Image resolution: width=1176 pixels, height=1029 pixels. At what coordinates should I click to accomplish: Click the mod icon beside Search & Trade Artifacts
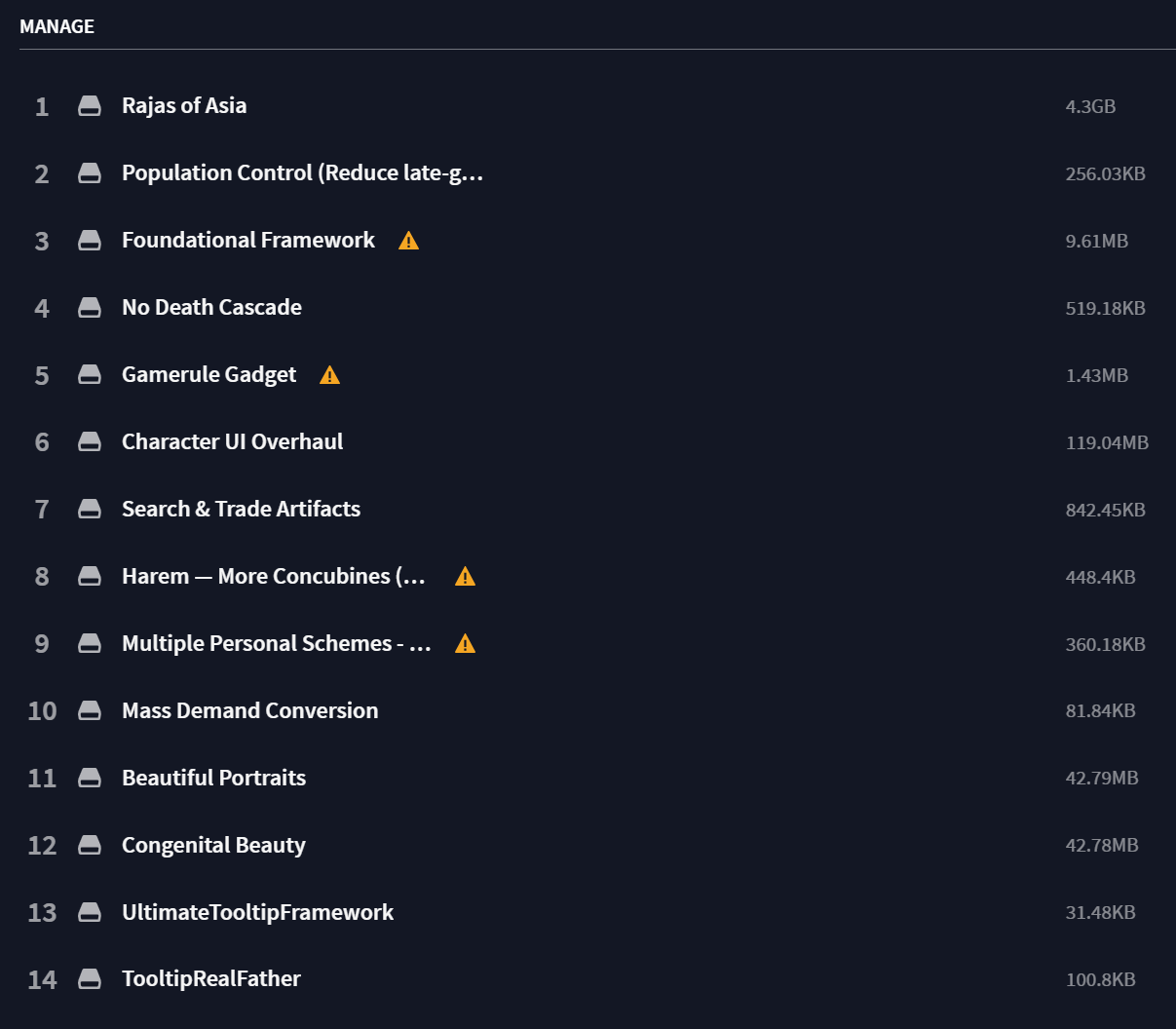tap(90, 509)
